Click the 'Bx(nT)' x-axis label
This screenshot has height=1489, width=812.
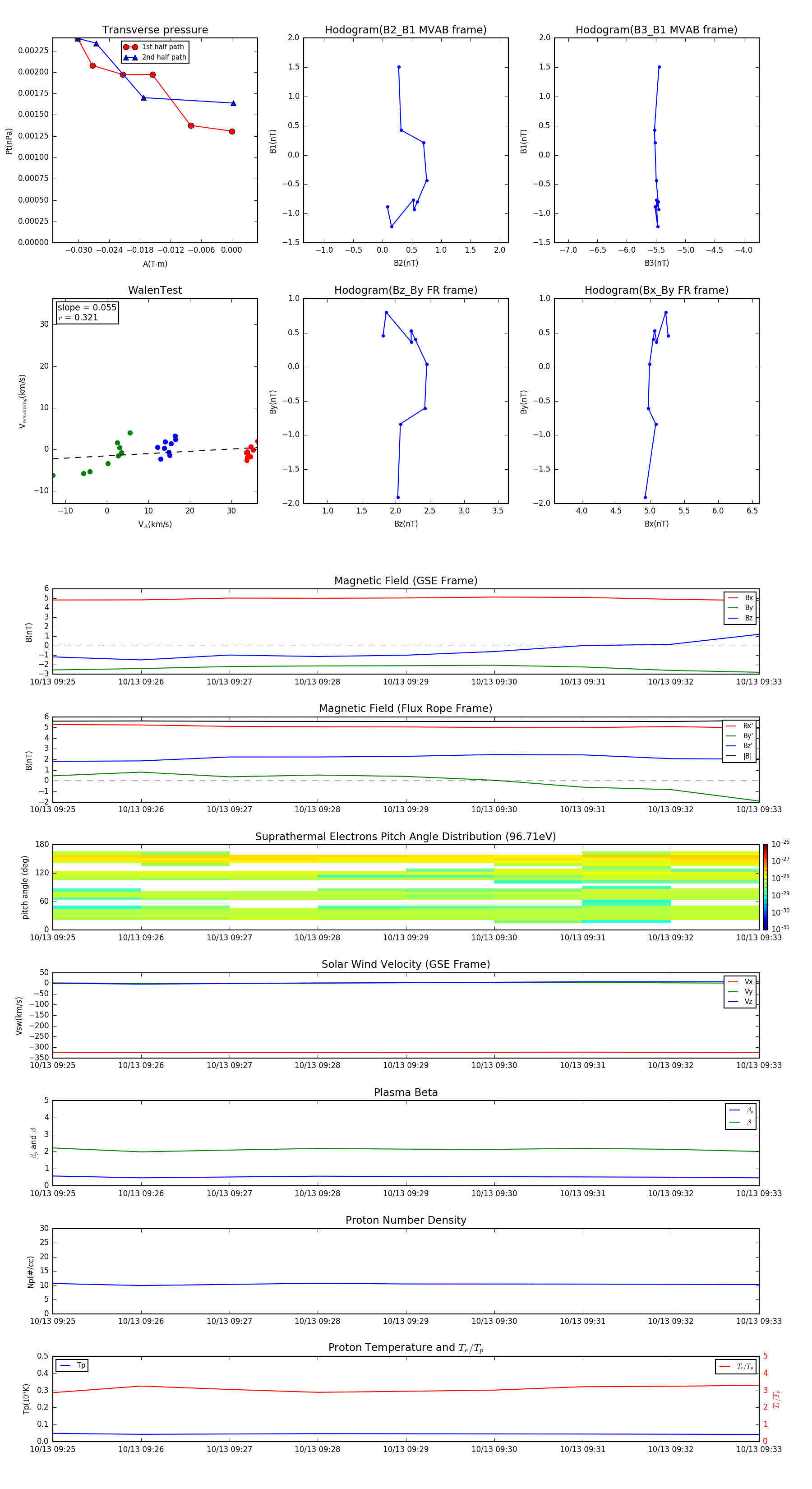(656, 524)
